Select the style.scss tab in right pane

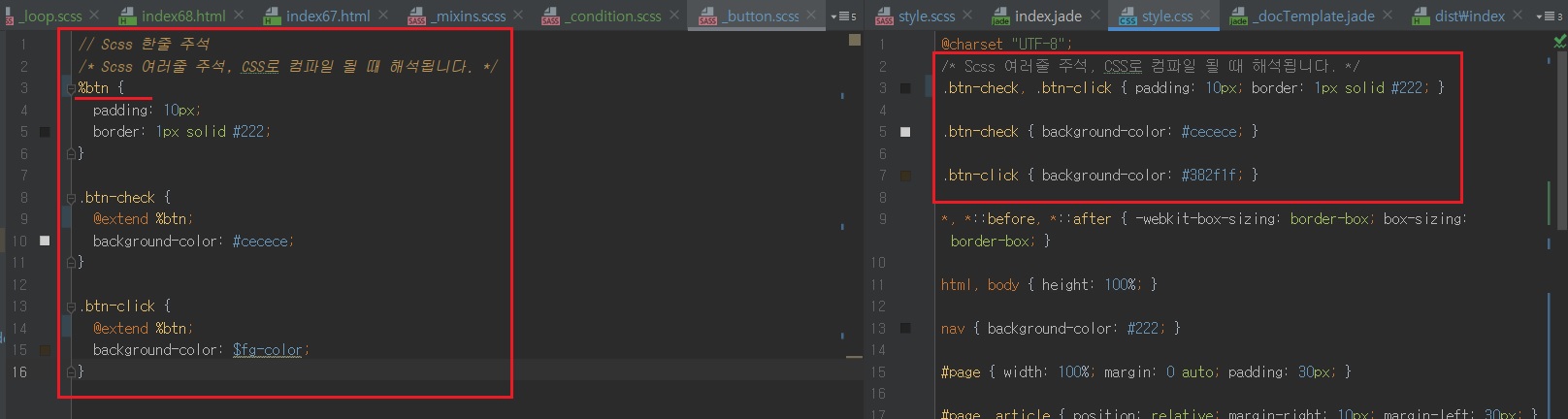pyautogui.click(x=926, y=16)
